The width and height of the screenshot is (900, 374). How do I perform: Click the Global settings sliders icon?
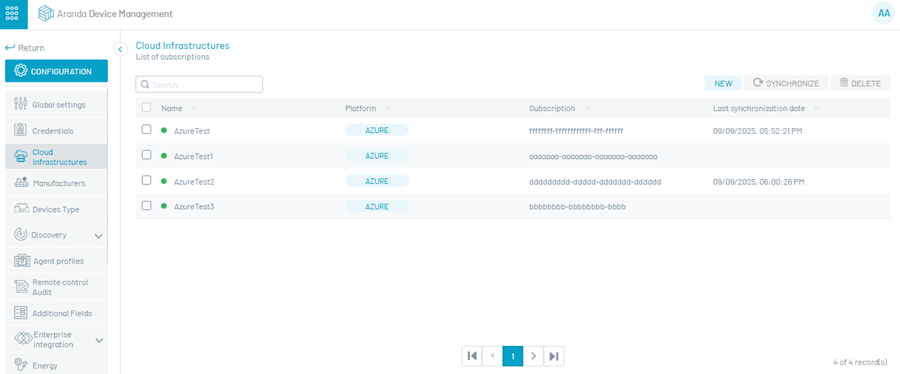click(x=21, y=104)
